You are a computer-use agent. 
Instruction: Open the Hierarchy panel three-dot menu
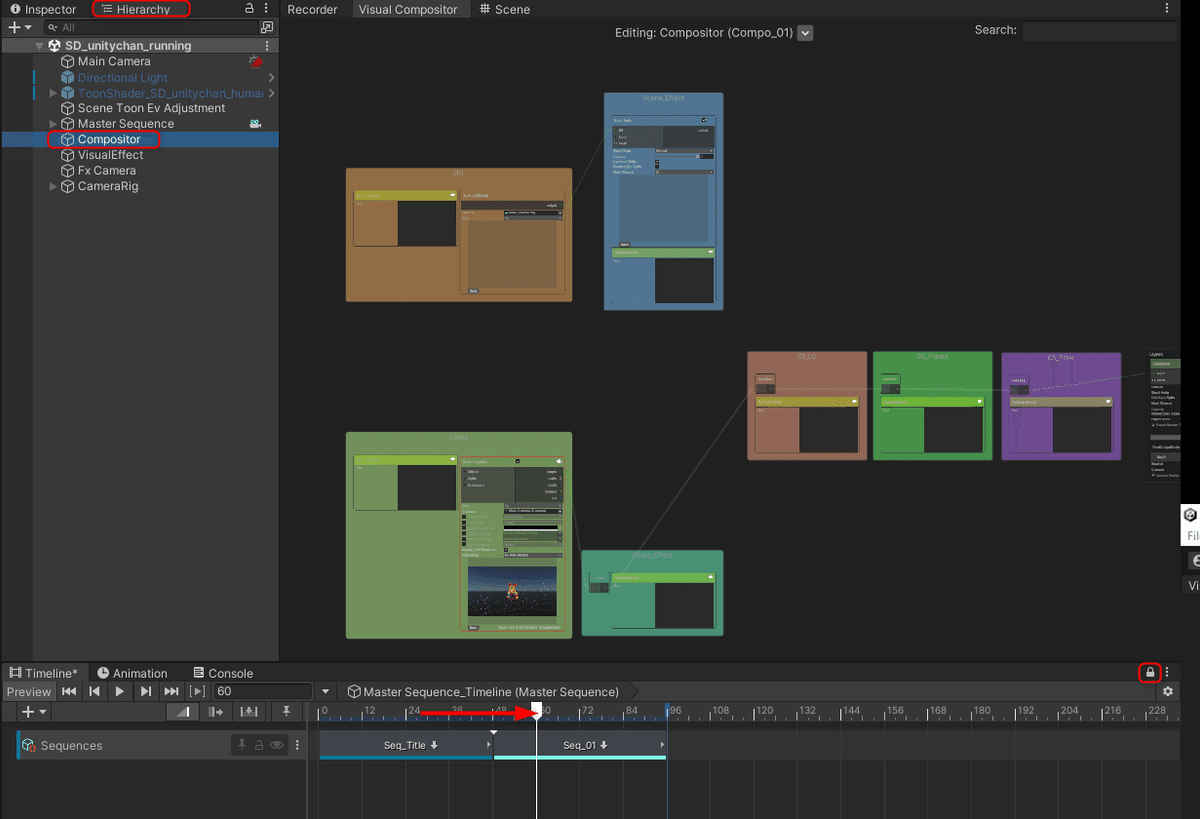click(x=266, y=9)
